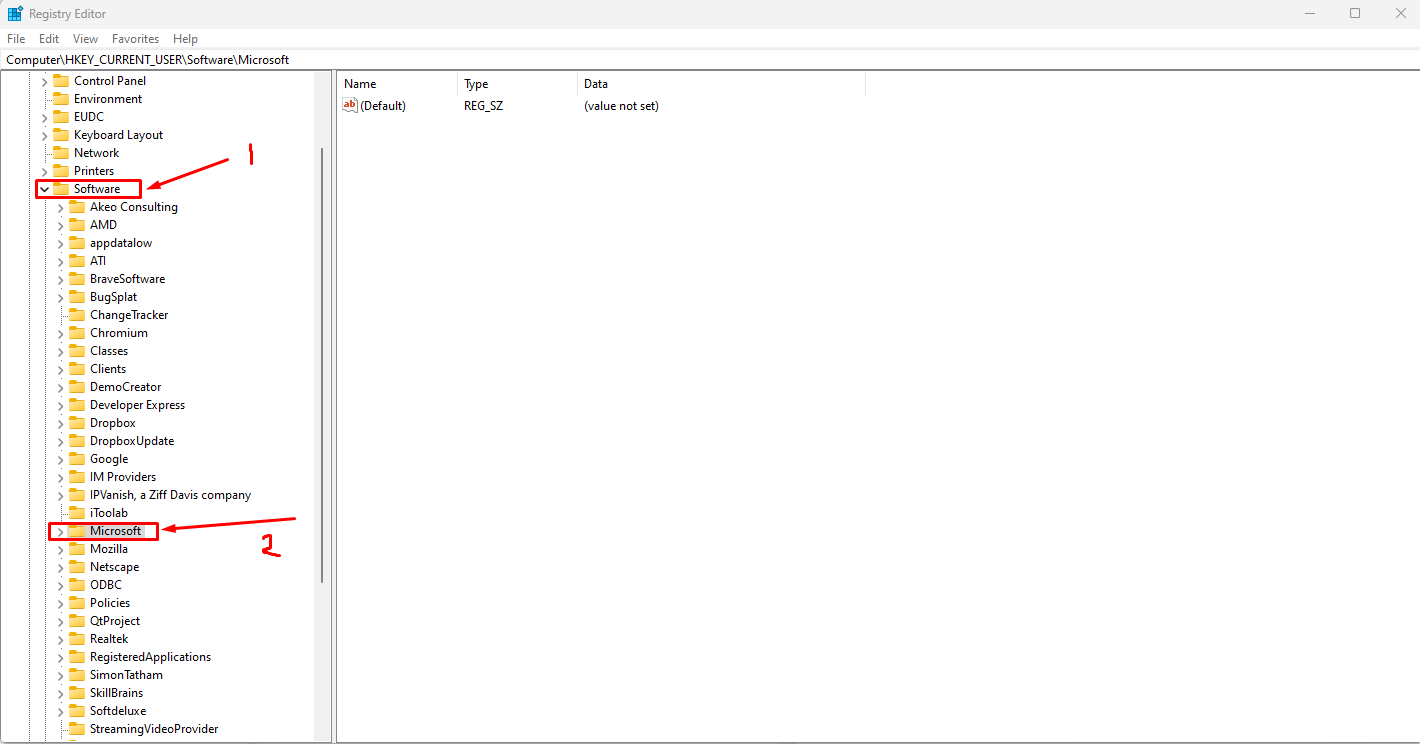Click the Registry Editor app icon in title bar
1420x744 pixels.
[x=15, y=13]
